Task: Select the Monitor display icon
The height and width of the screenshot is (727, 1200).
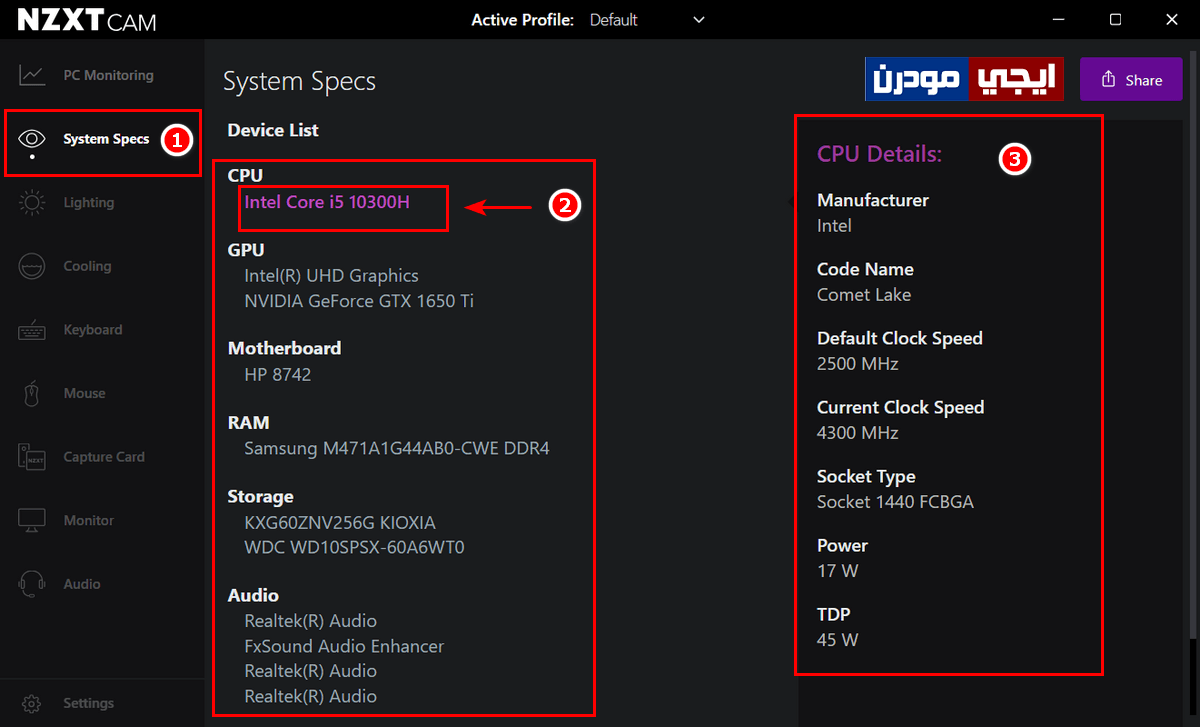Action: click(x=32, y=520)
